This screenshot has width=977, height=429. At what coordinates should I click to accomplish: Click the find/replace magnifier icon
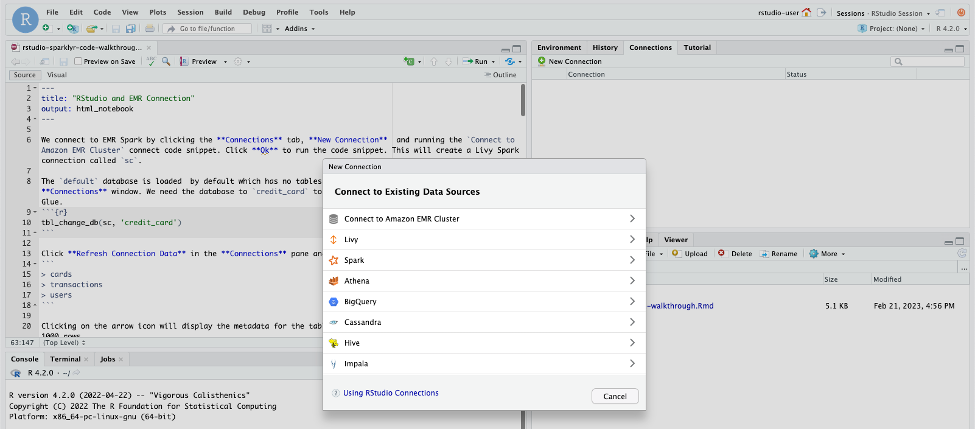[x=166, y=61]
